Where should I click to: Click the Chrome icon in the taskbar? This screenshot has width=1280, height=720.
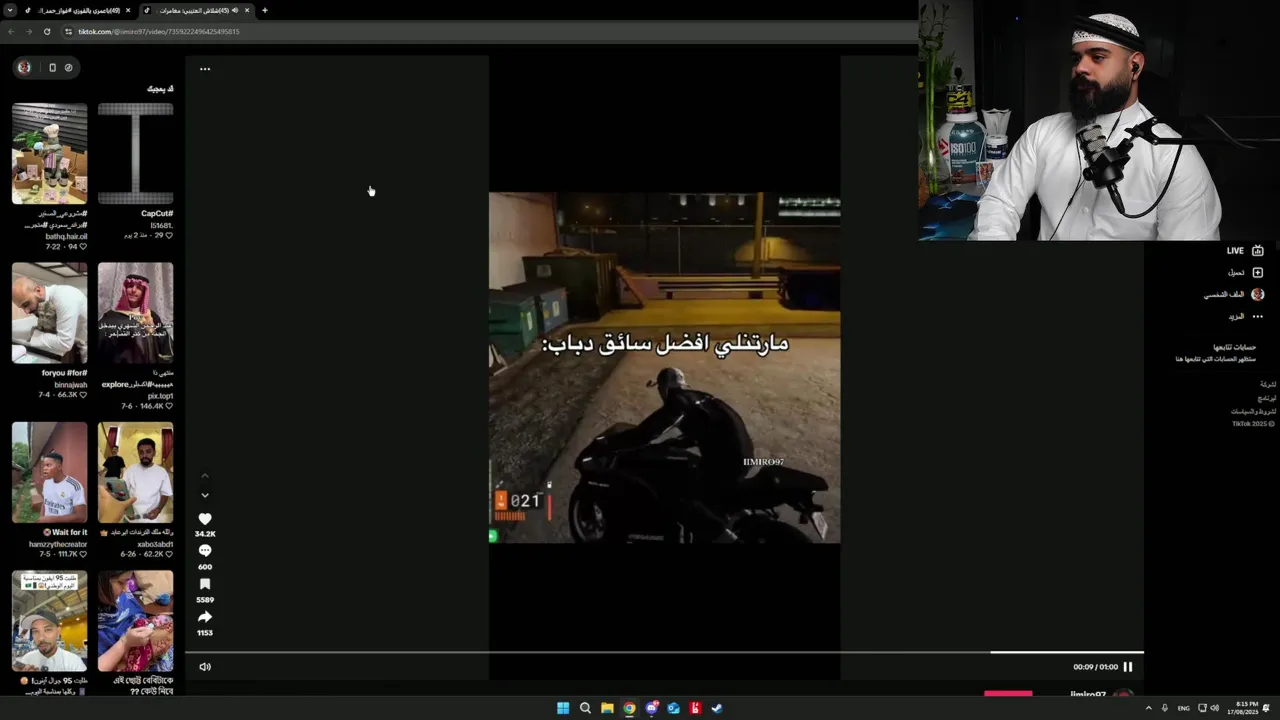point(629,708)
